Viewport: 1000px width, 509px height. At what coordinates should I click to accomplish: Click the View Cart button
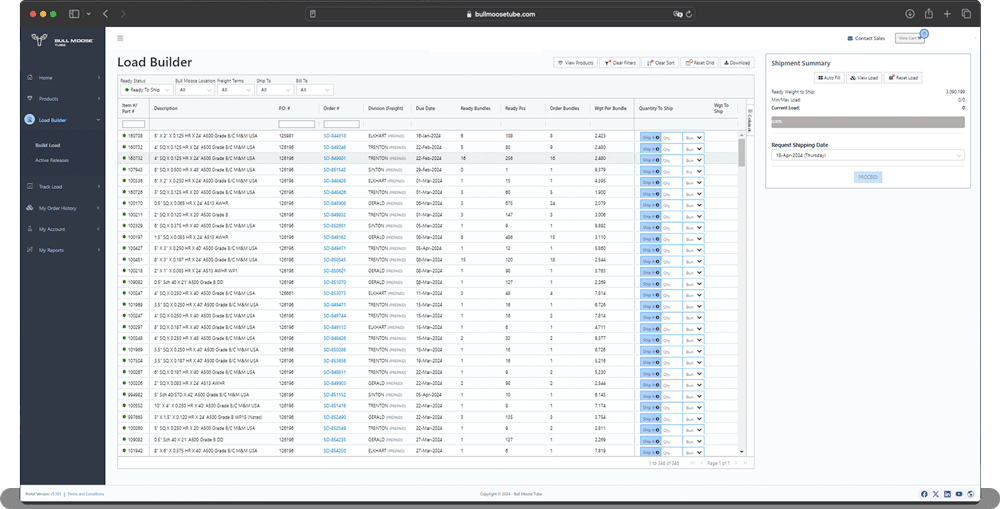tap(909, 38)
